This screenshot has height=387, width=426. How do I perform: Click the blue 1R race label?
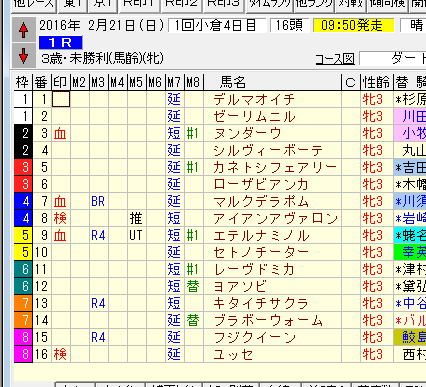60,42
